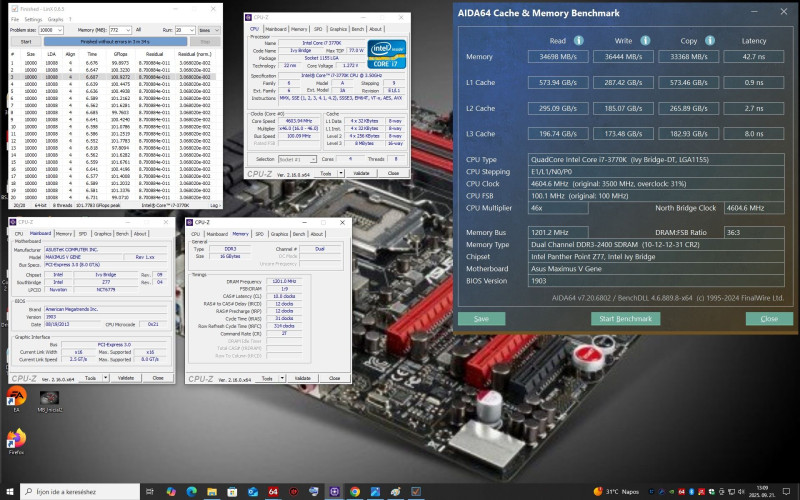800x500 pixels.
Task: Click the Copy info icon in AIDA64
Action: 710,40
